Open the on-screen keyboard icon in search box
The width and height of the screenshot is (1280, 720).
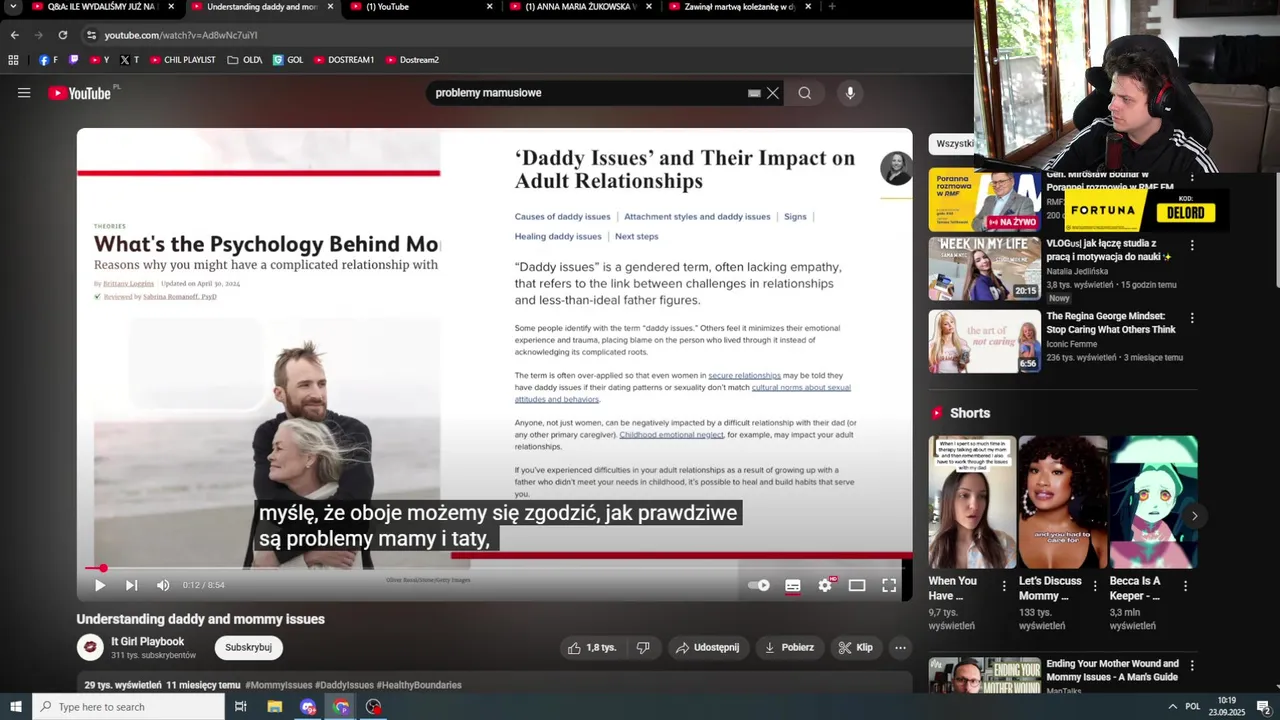tap(754, 93)
